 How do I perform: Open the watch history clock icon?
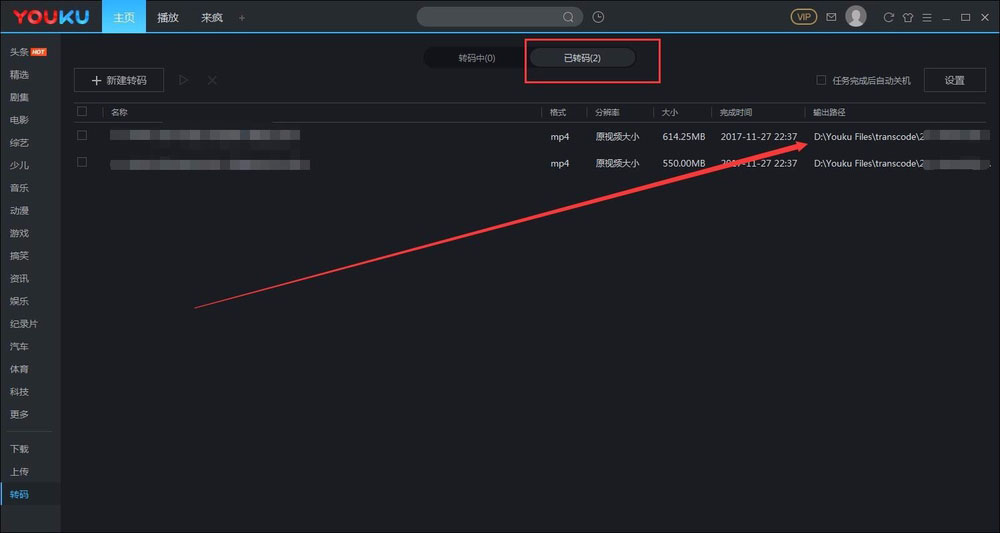pos(598,17)
